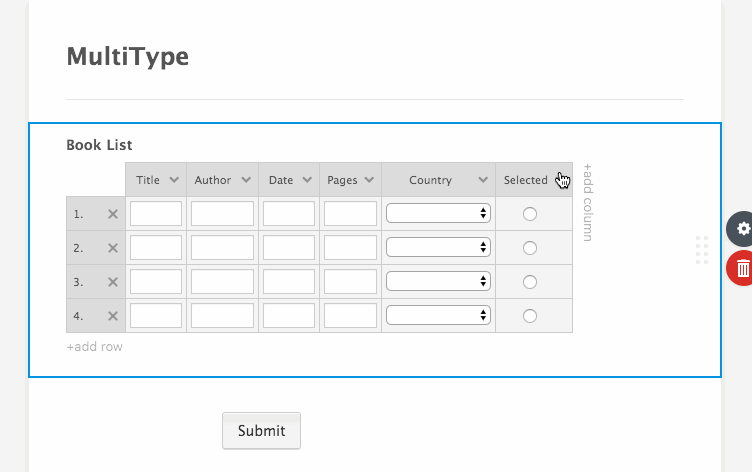Select the radio button in row 4
The width and height of the screenshot is (752, 472).
click(x=530, y=316)
